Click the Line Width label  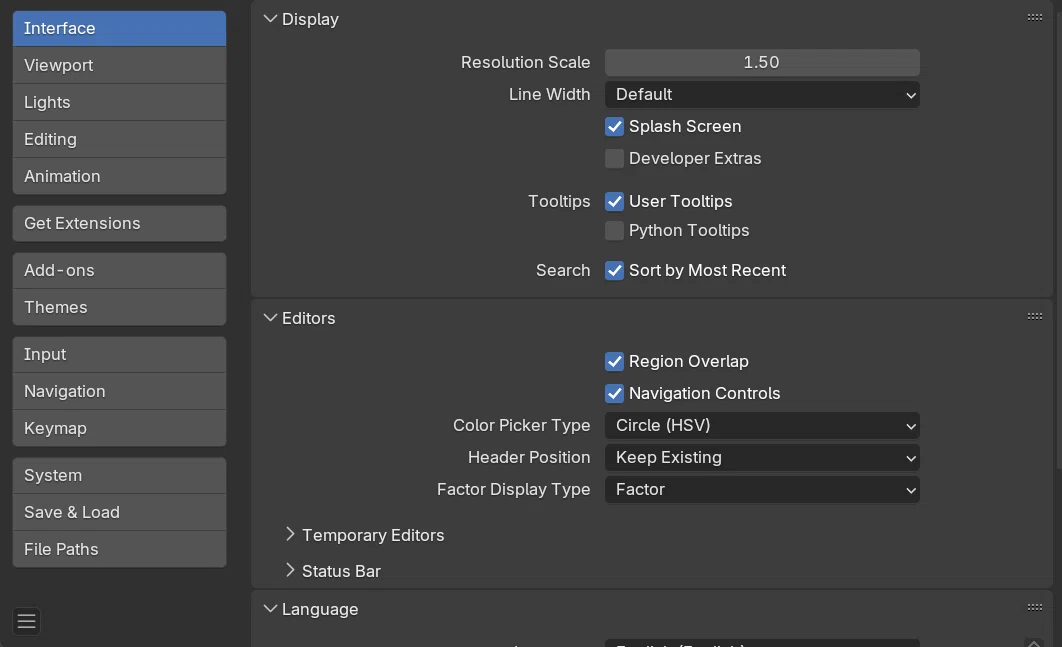point(549,94)
